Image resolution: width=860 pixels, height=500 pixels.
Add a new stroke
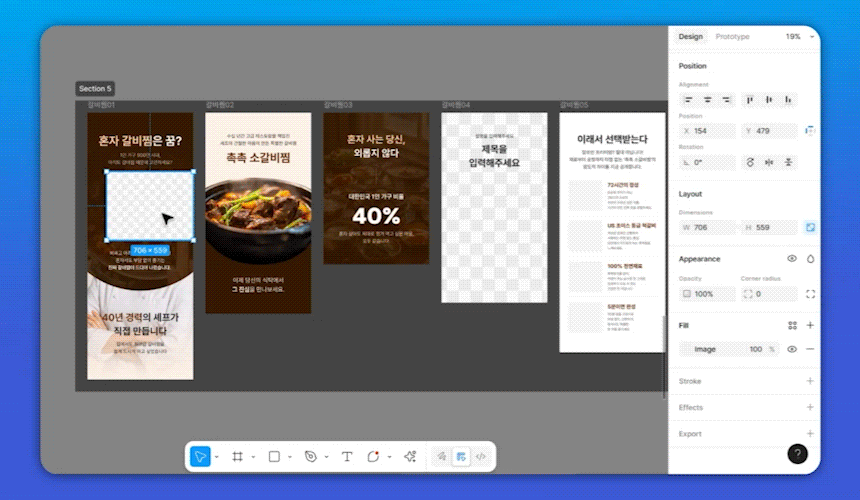coord(810,381)
